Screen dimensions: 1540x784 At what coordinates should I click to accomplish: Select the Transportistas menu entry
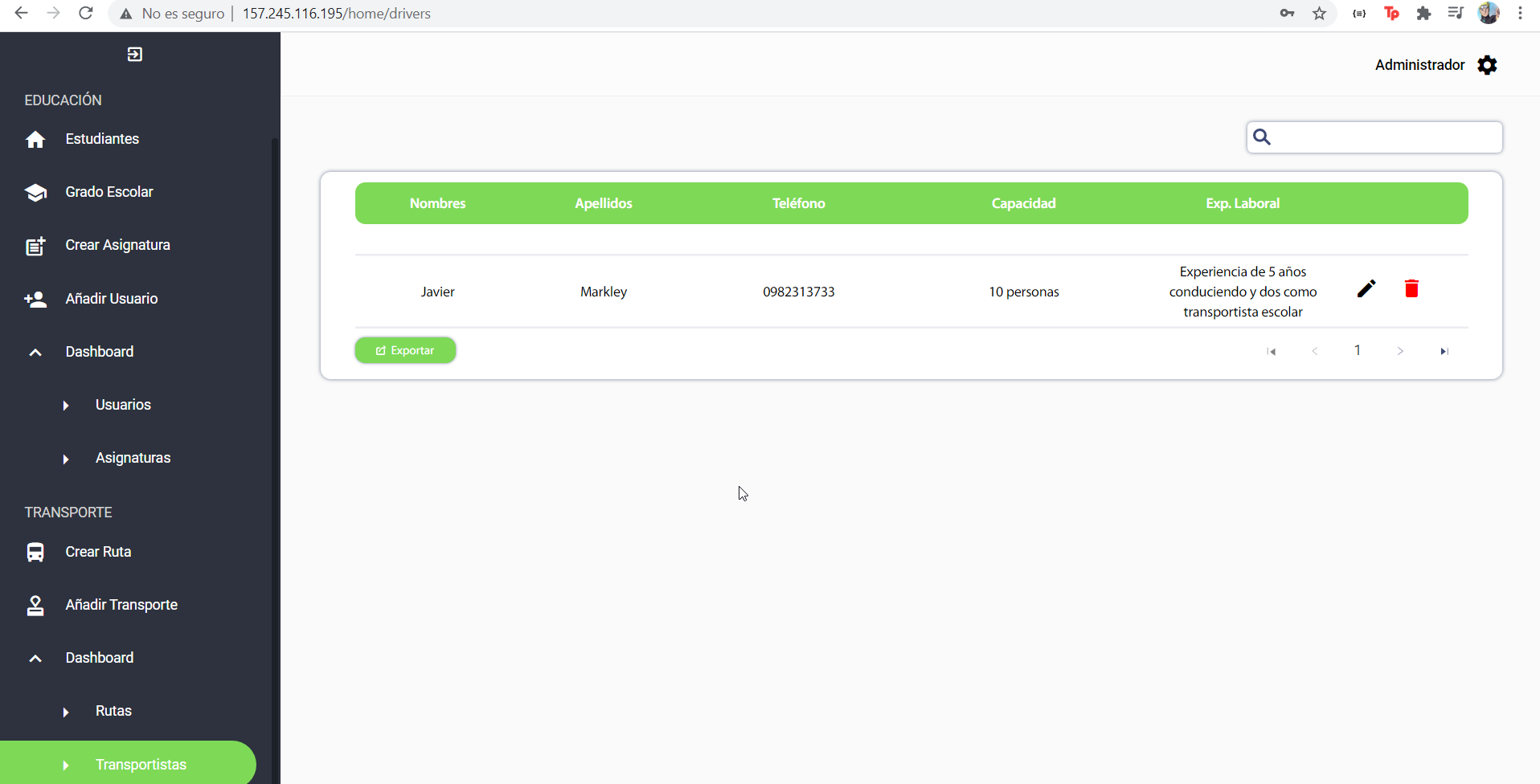(141, 764)
